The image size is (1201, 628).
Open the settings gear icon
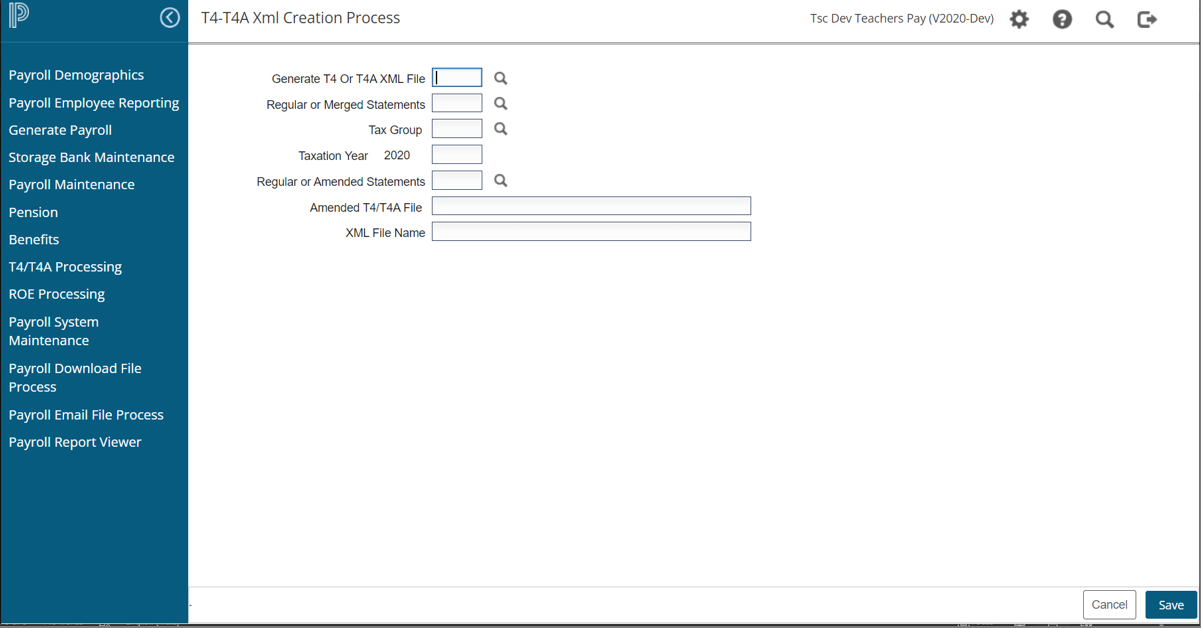point(1019,19)
